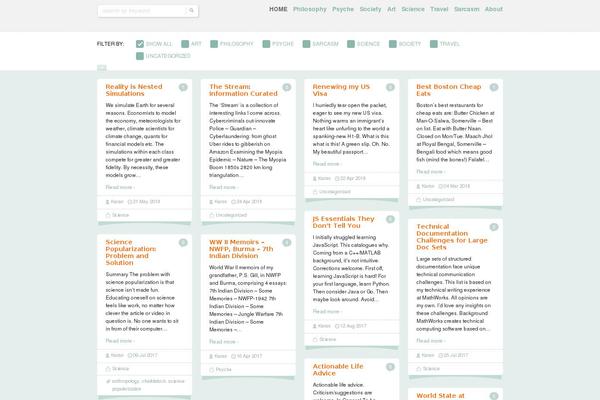Open JS Essentials They Don't Tell You
Image resolution: width=600 pixels, height=400 pixels.
[343, 222]
